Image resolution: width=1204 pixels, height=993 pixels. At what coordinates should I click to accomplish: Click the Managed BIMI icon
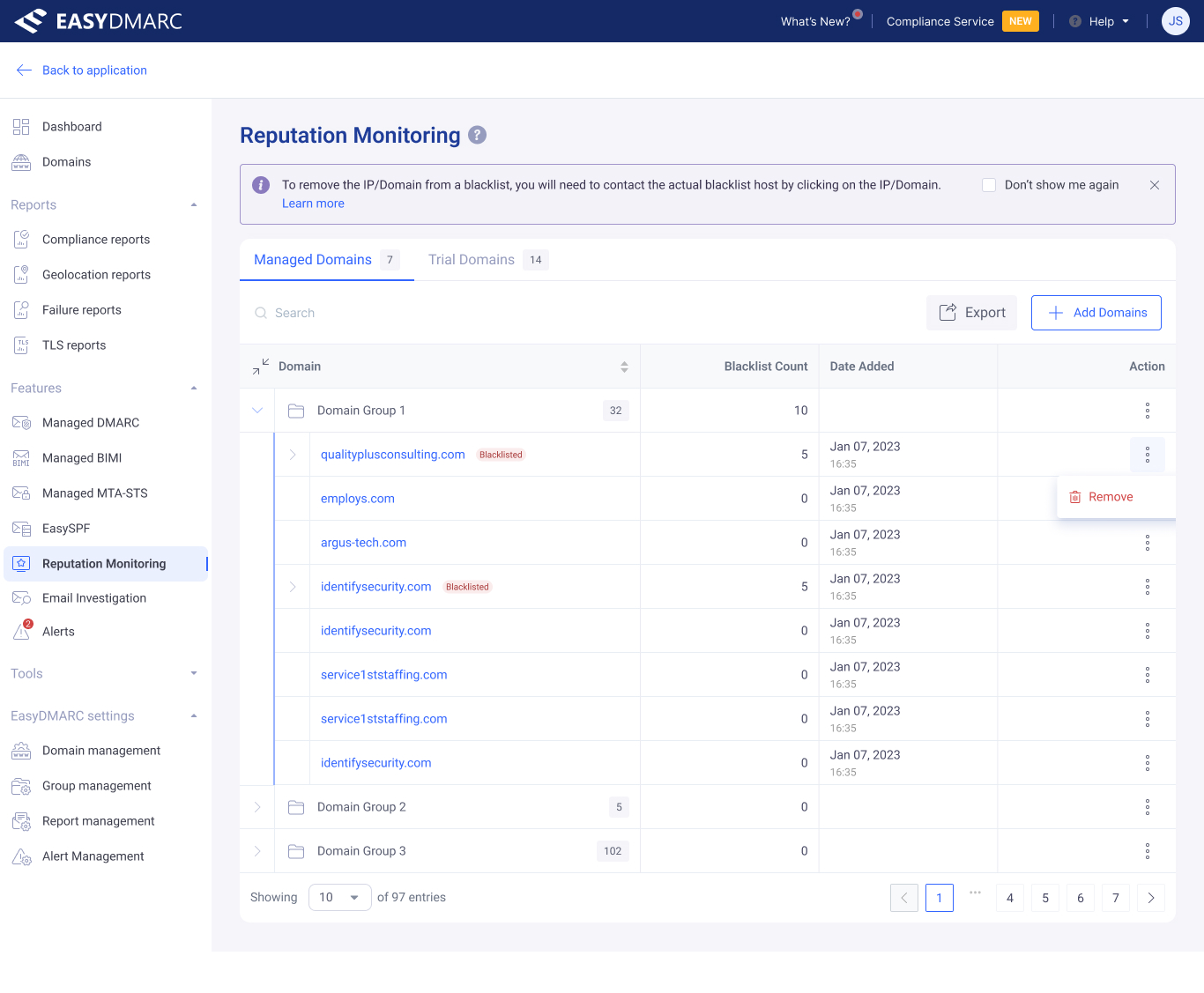point(21,458)
